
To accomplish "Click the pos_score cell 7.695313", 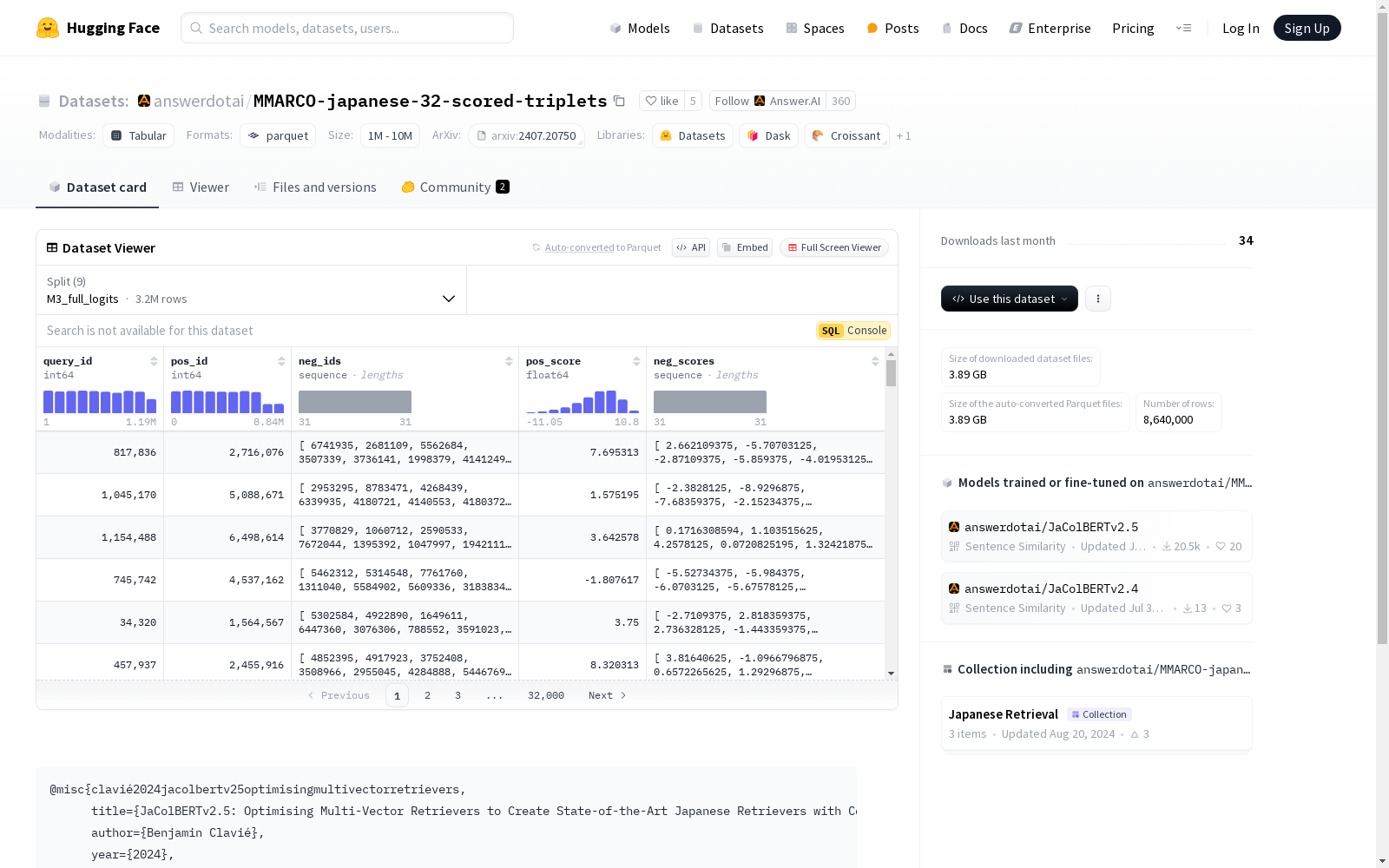I will click(583, 452).
